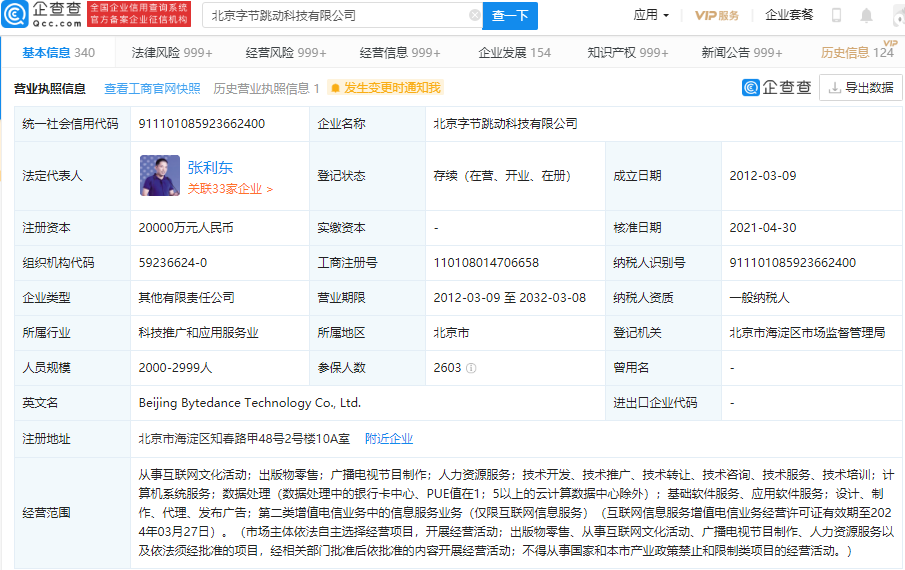Open the 应用 dropdown menu

[x=651, y=16]
